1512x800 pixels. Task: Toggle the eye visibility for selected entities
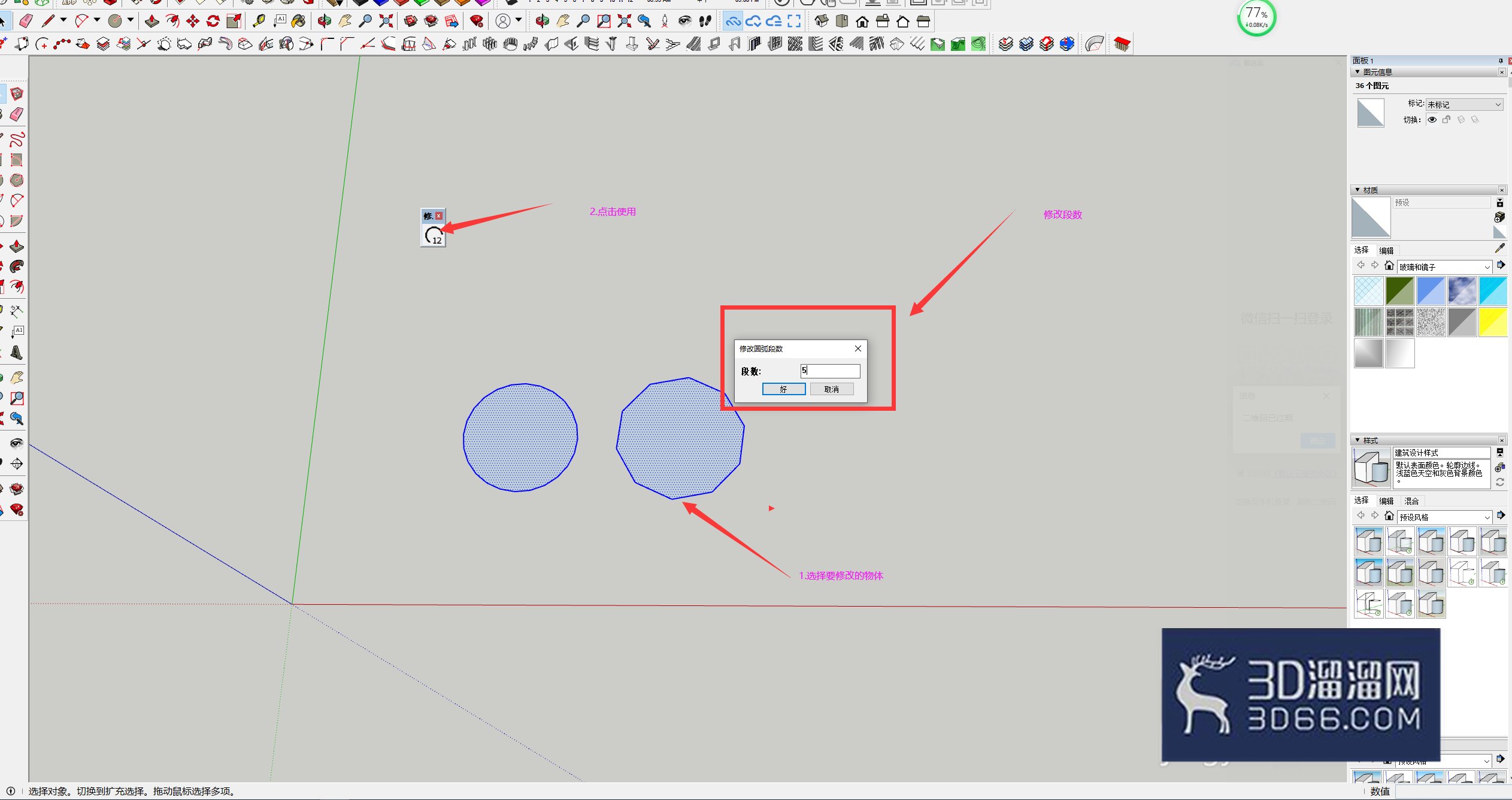(x=1432, y=120)
